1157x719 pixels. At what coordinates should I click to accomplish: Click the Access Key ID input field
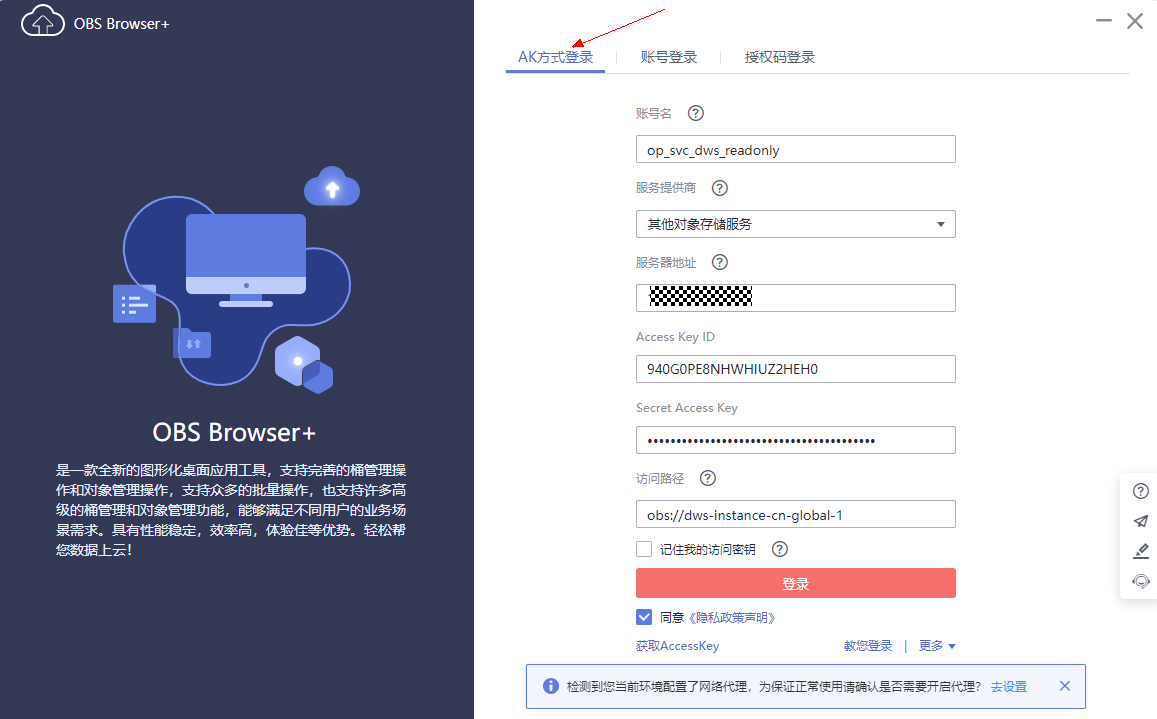click(795, 369)
